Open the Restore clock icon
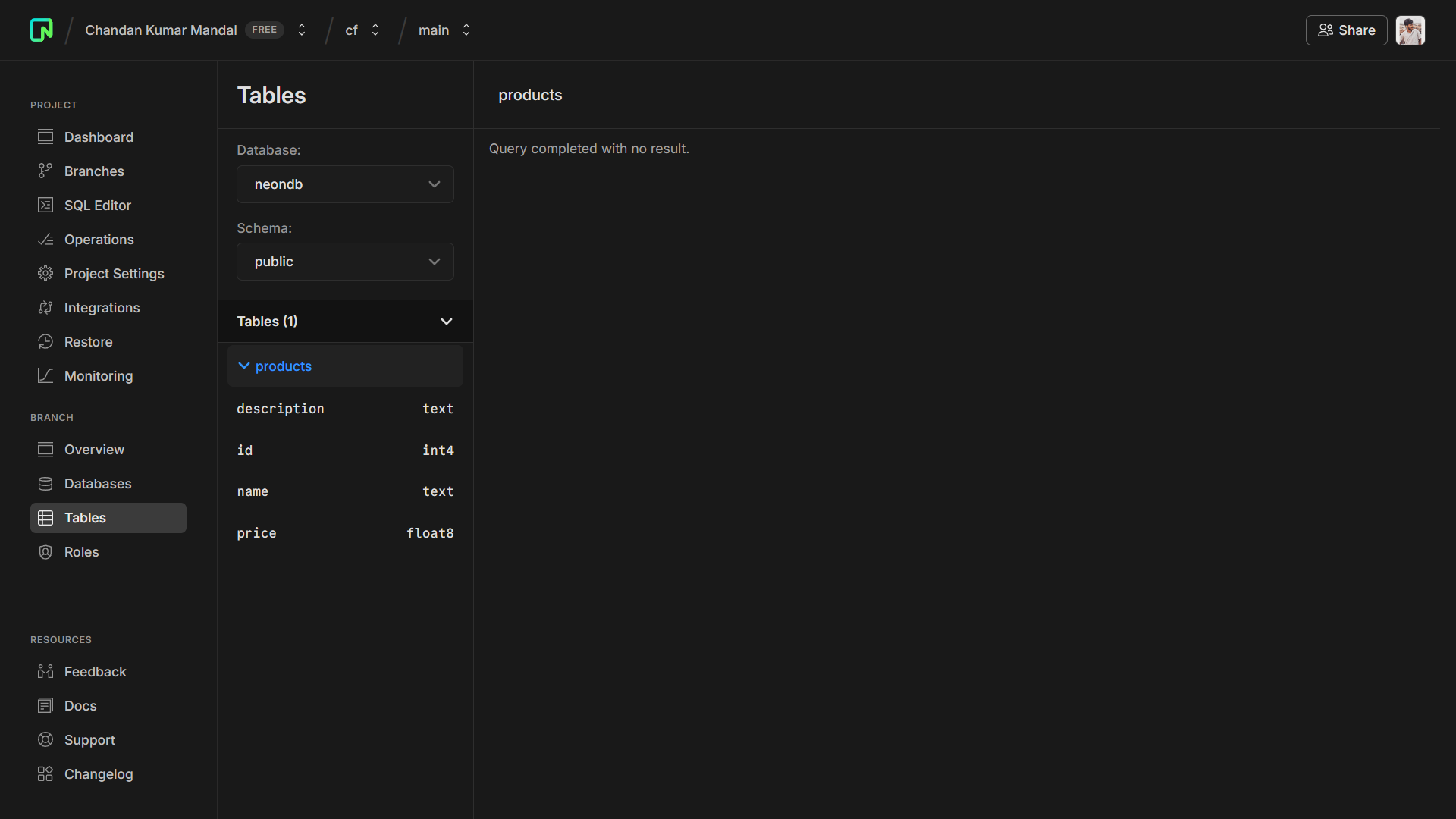This screenshot has height=819, width=1456. pos(45,342)
